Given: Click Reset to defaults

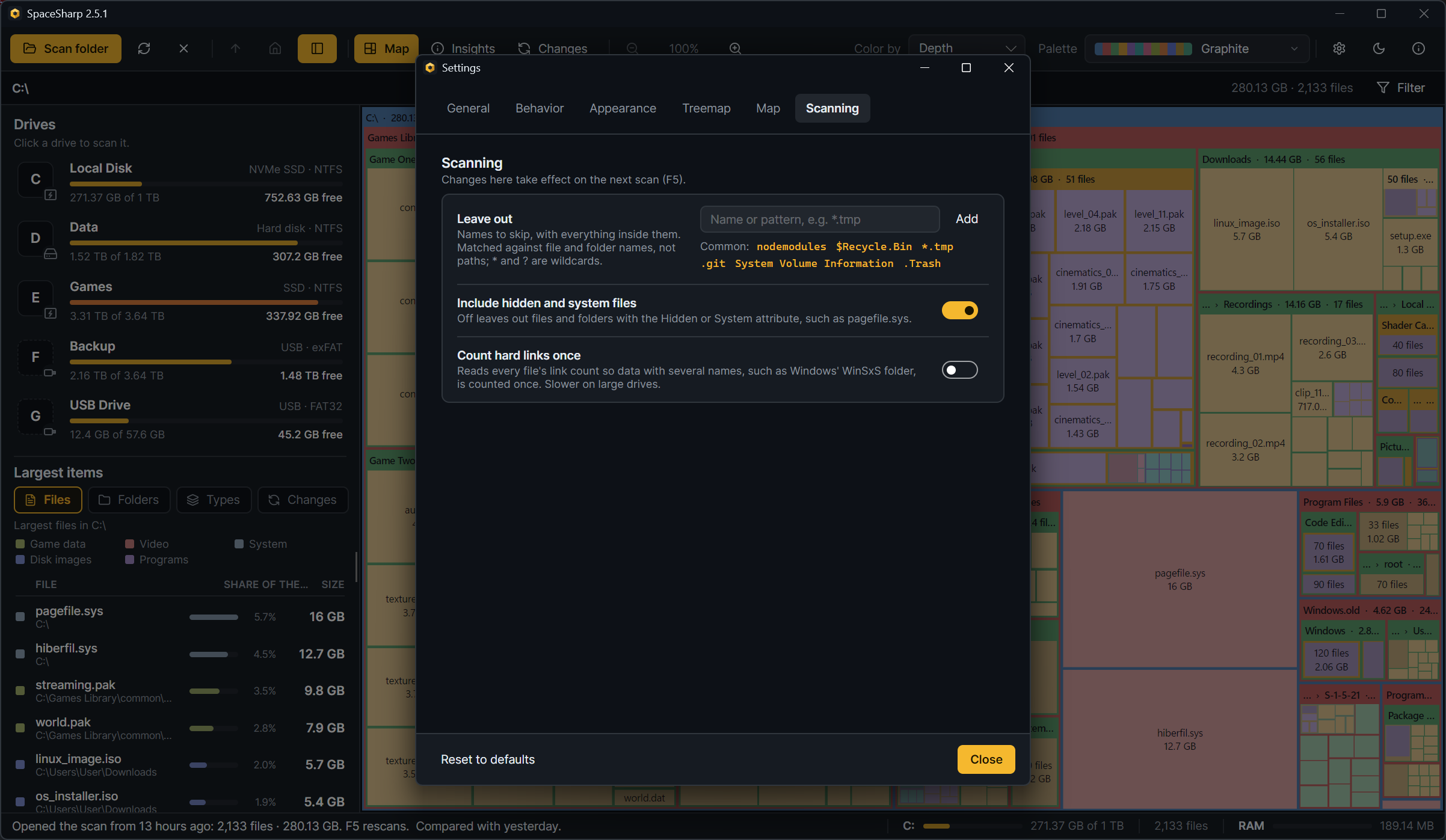Looking at the screenshot, I should point(488,759).
